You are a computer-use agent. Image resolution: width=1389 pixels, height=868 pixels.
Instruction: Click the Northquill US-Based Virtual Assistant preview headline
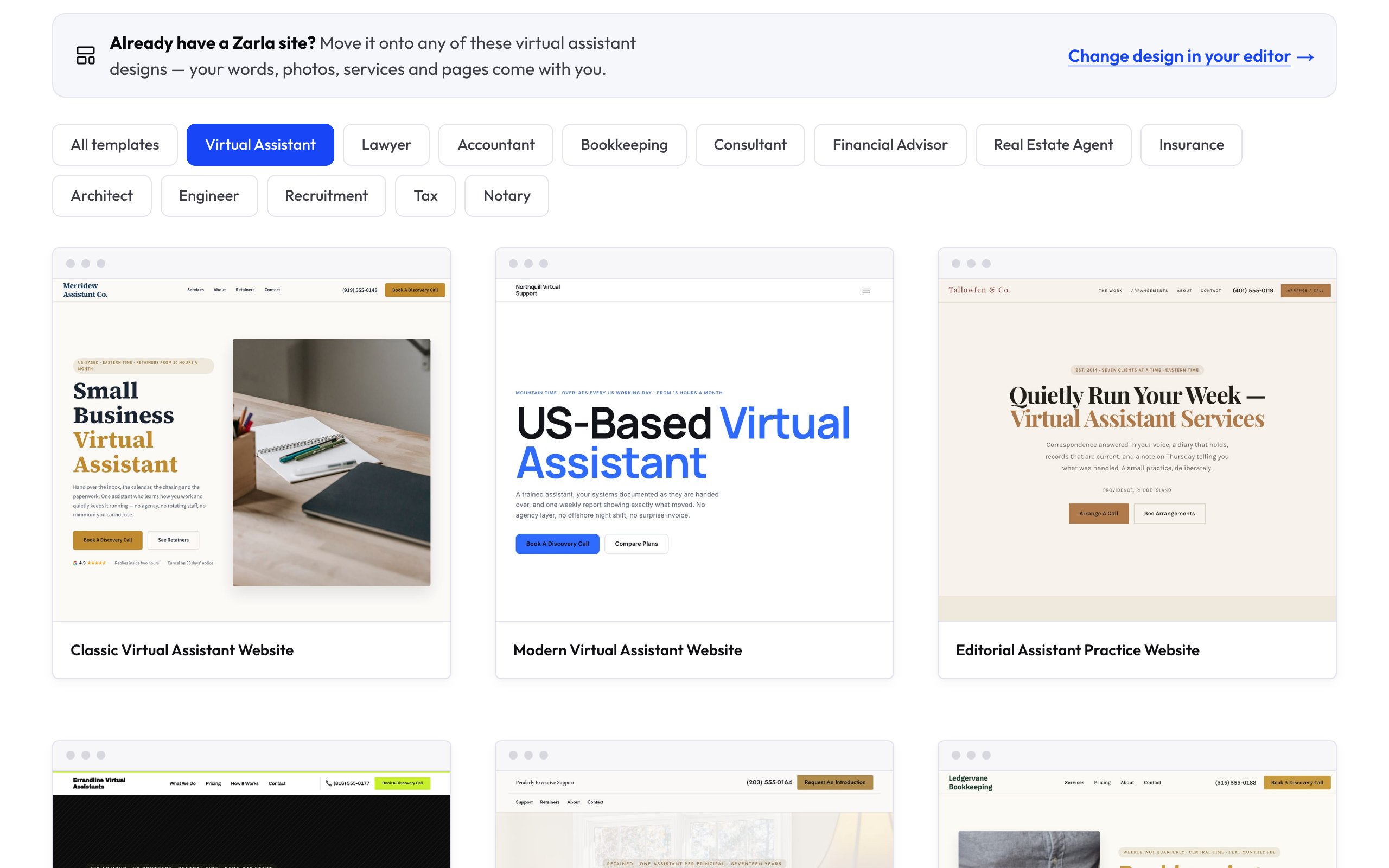click(683, 443)
